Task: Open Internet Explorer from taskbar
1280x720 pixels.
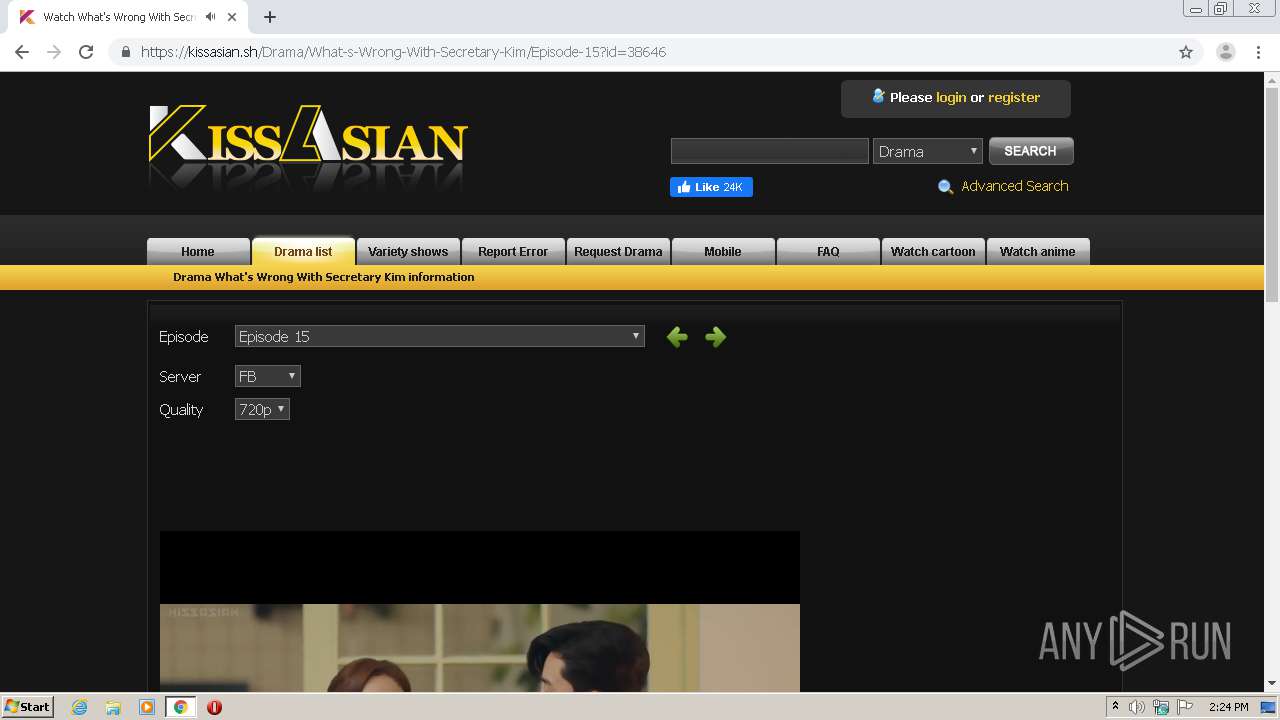Action: [x=80, y=707]
